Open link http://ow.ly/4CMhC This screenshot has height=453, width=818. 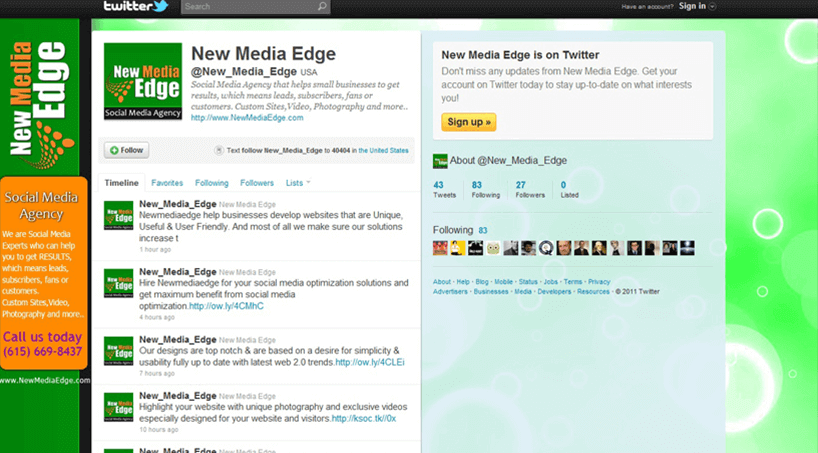tap(226, 306)
